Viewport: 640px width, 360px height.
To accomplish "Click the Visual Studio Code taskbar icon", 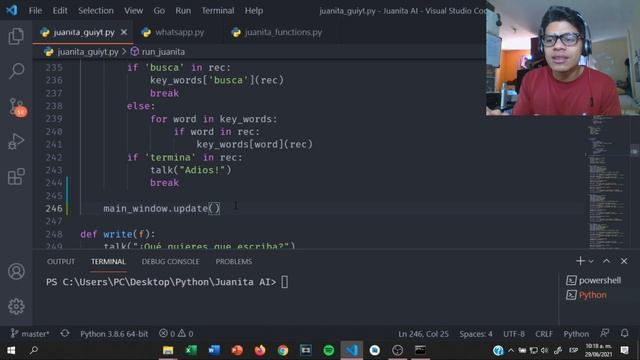I will [351, 350].
